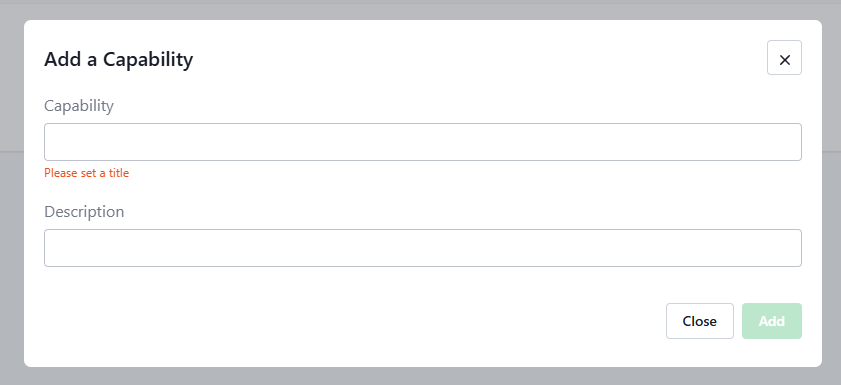The height and width of the screenshot is (385, 841).
Task: Cancel adding a capability using Close
Action: point(699,321)
